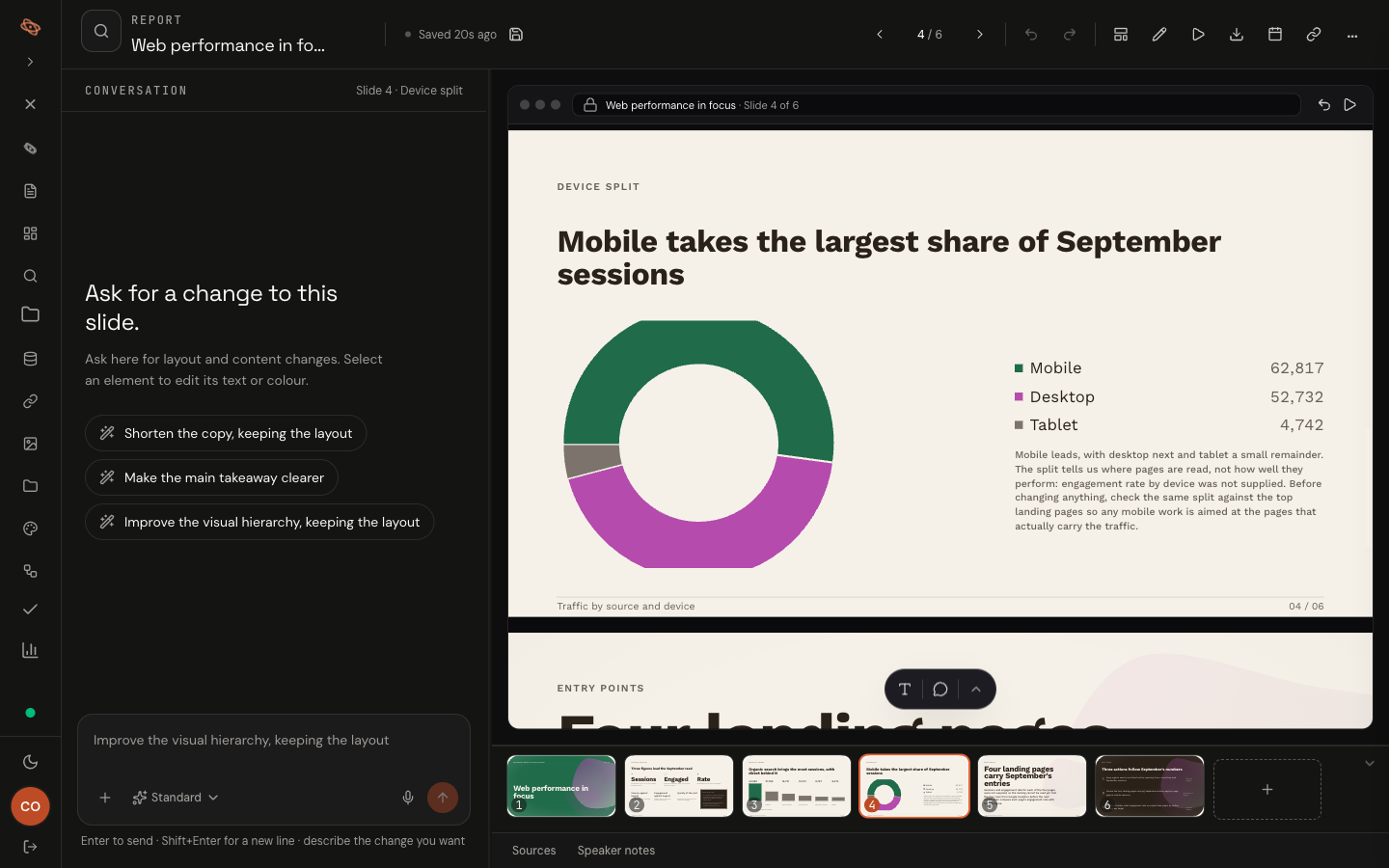Open the search button beside the report title

click(x=101, y=31)
